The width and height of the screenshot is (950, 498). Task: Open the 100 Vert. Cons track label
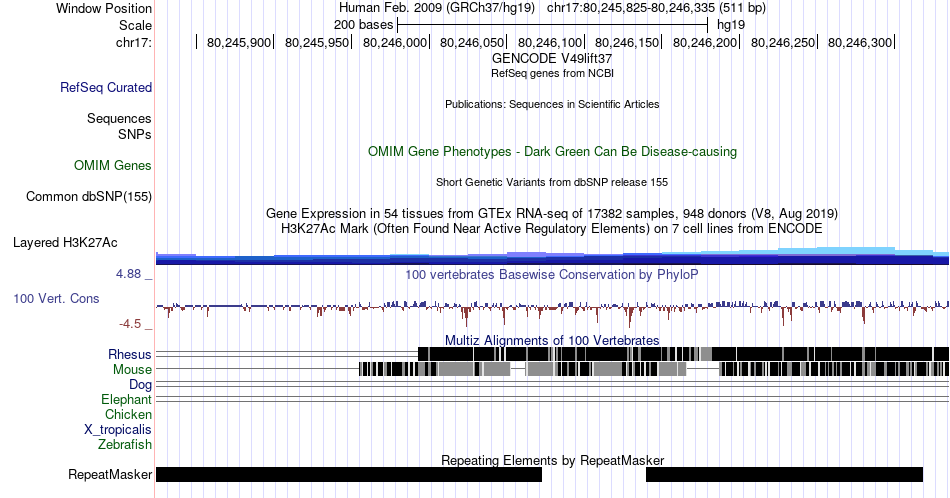click(x=56, y=298)
